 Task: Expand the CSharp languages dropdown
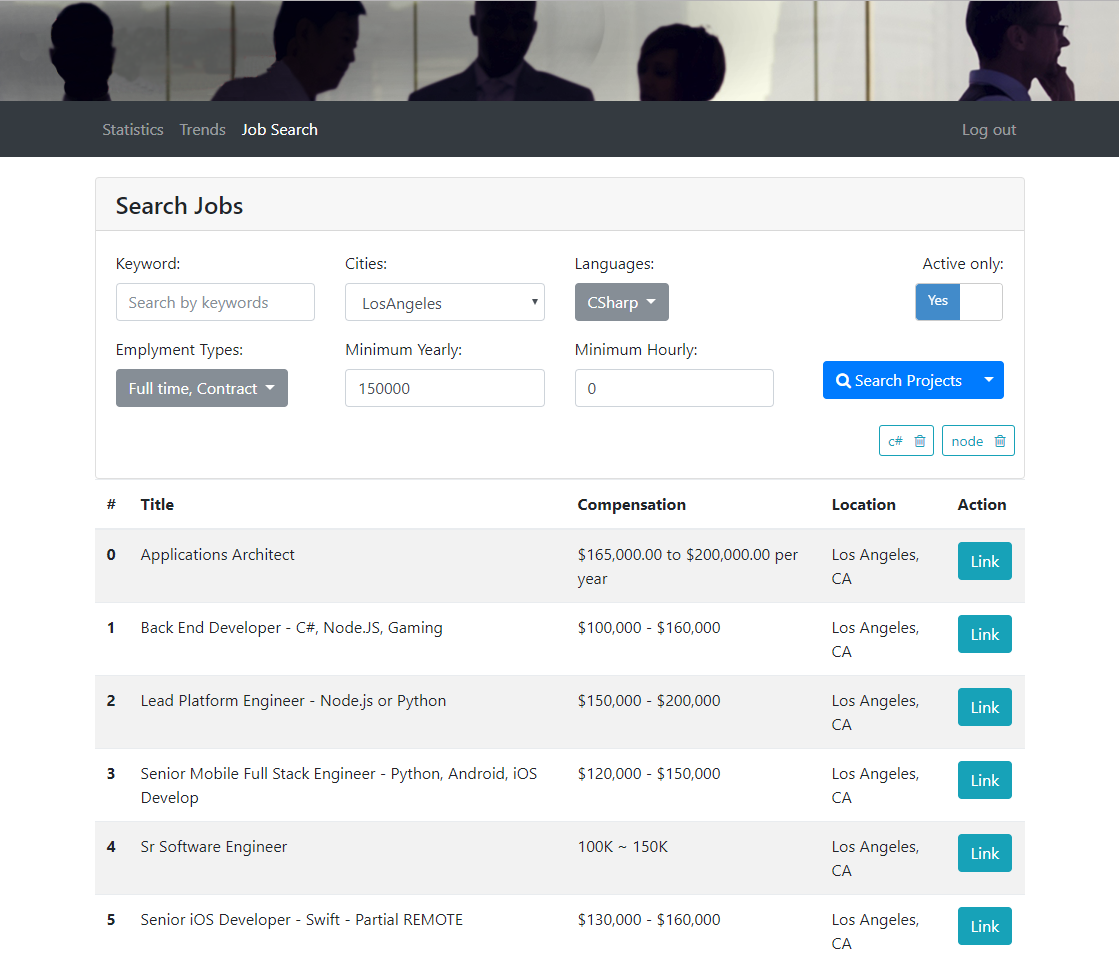621,302
